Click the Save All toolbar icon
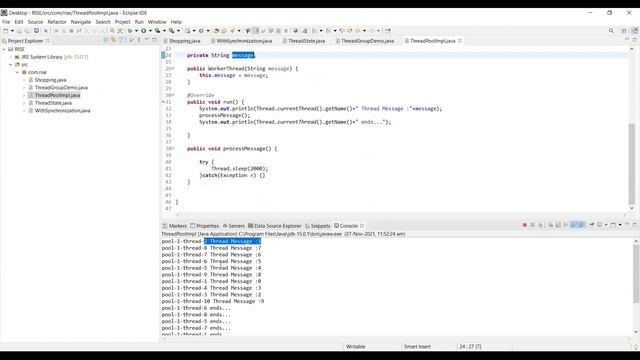 tap(27, 31)
